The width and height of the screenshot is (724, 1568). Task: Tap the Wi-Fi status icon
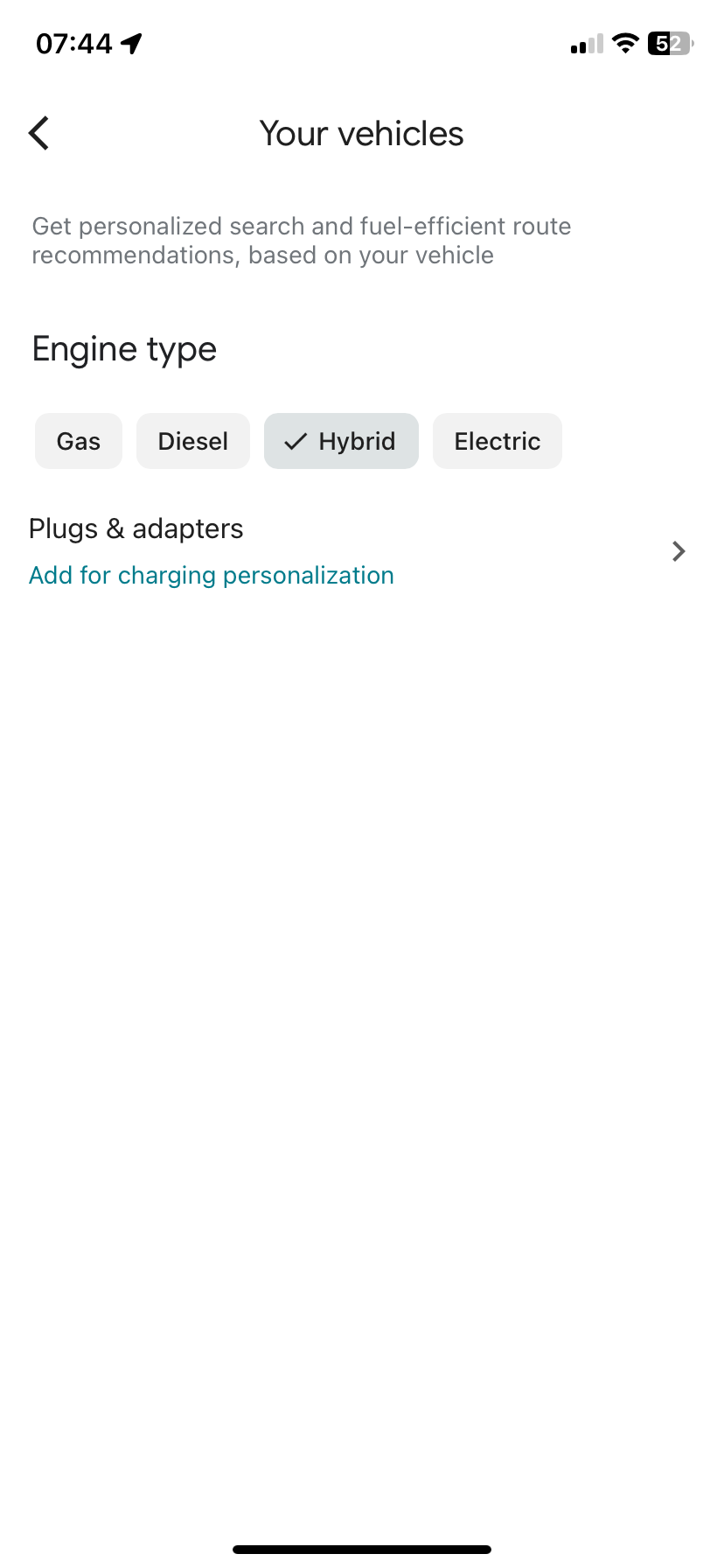tap(625, 43)
